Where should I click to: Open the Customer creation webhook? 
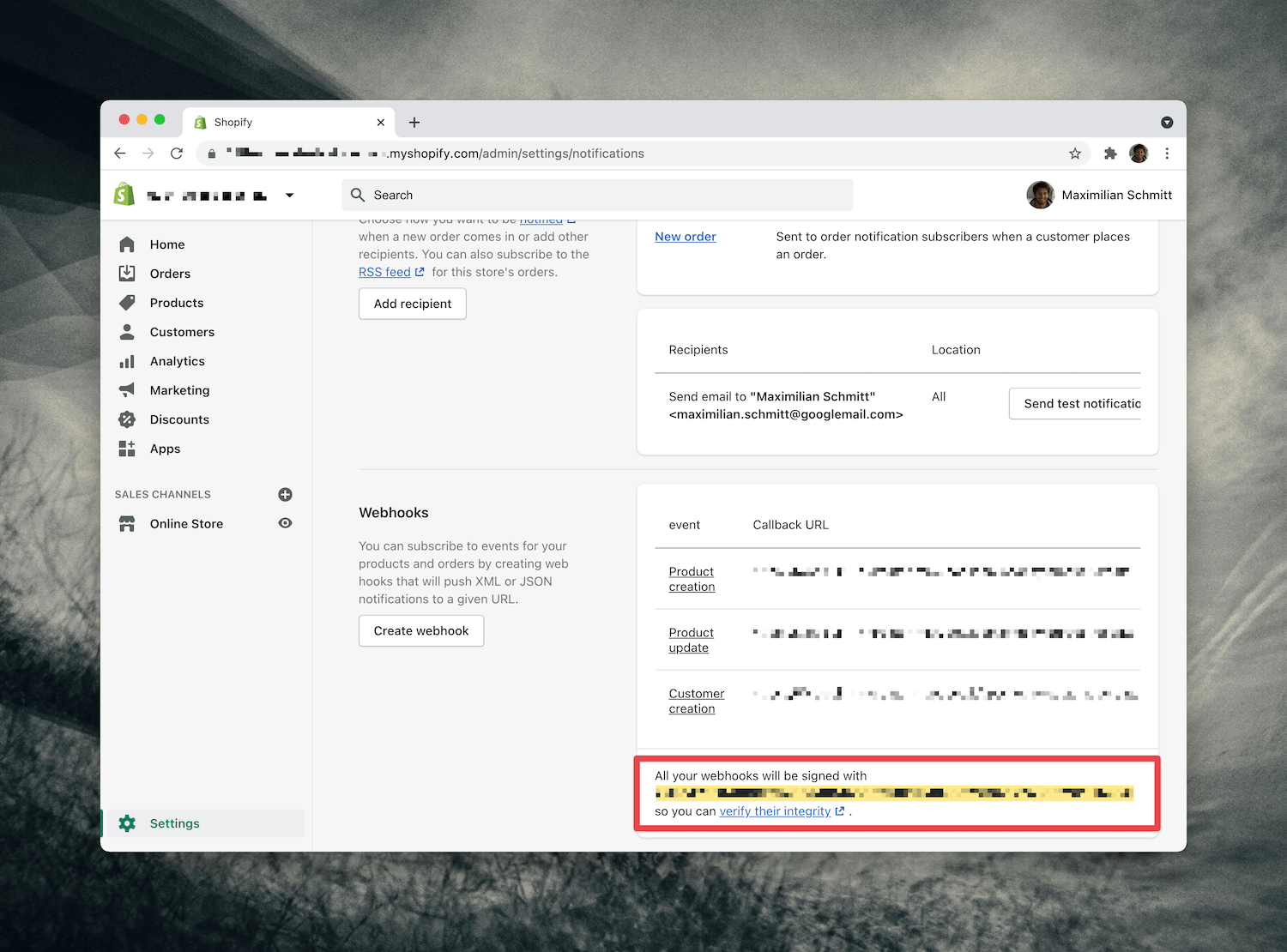tap(697, 701)
